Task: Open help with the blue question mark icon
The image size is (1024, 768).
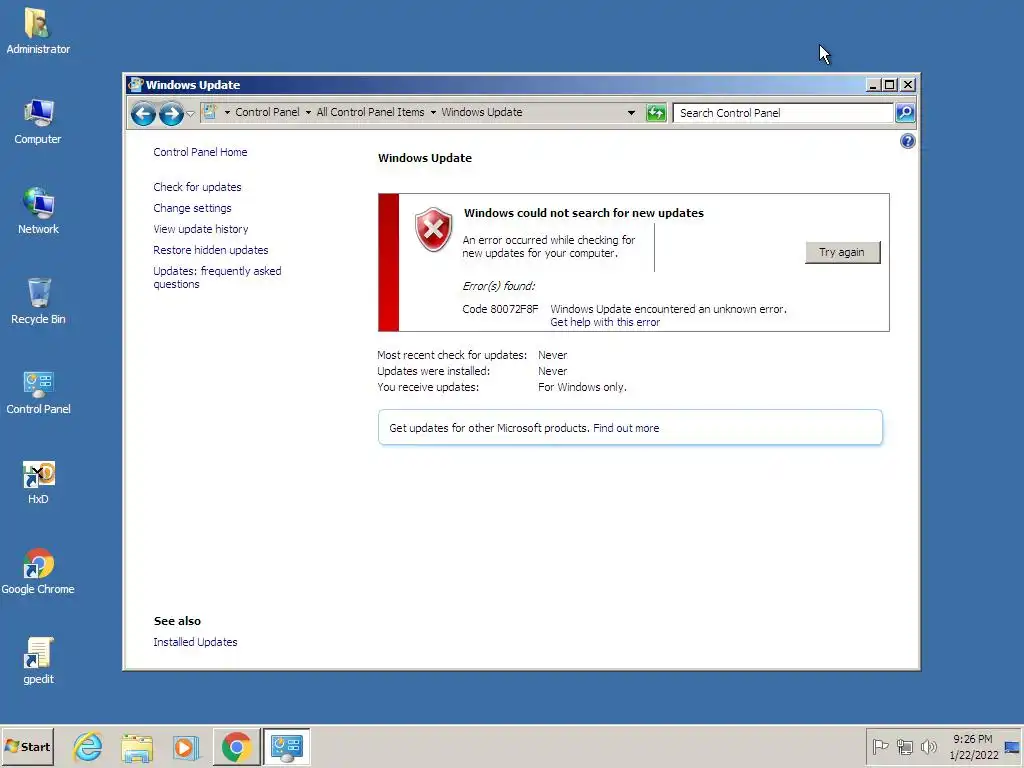Action: pos(907,141)
